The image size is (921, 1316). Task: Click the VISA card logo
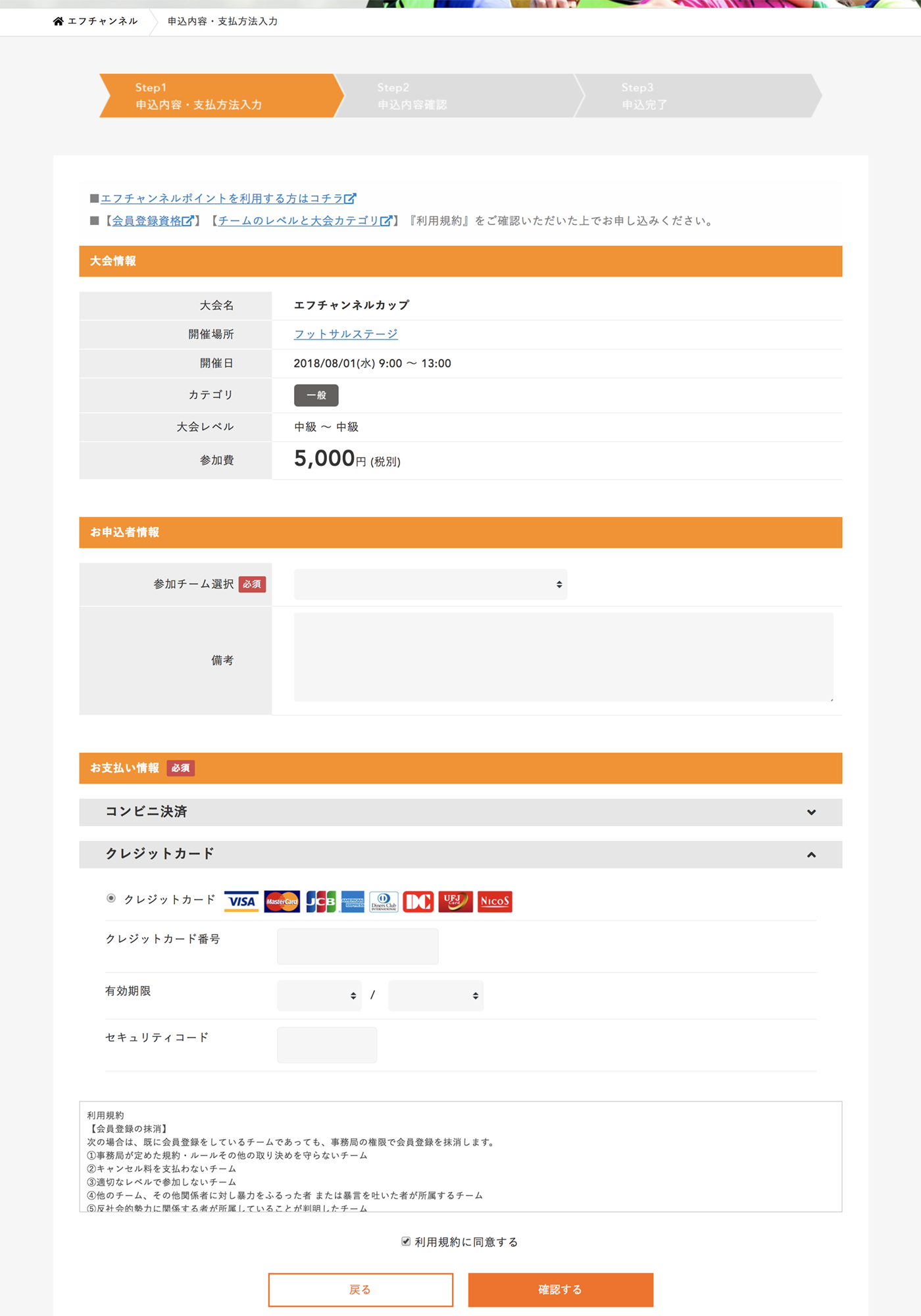[241, 901]
